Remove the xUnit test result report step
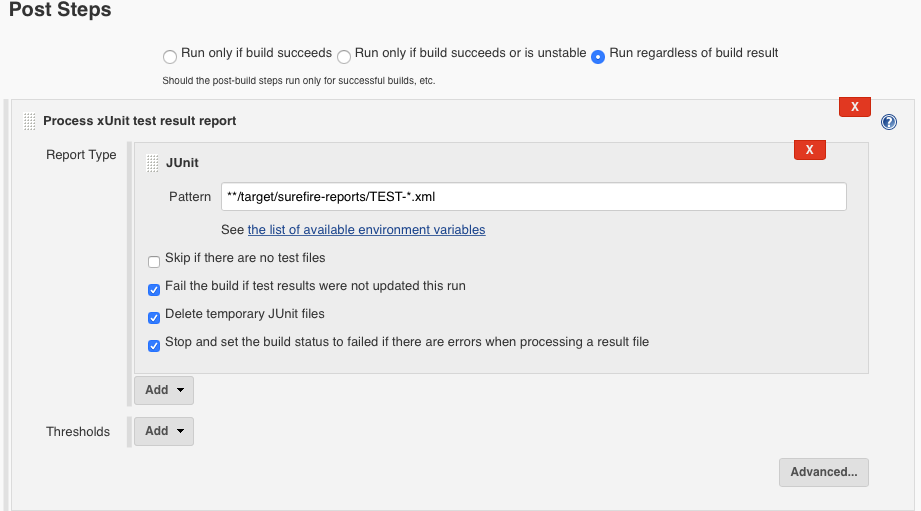This screenshot has width=921, height=511. click(x=855, y=107)
